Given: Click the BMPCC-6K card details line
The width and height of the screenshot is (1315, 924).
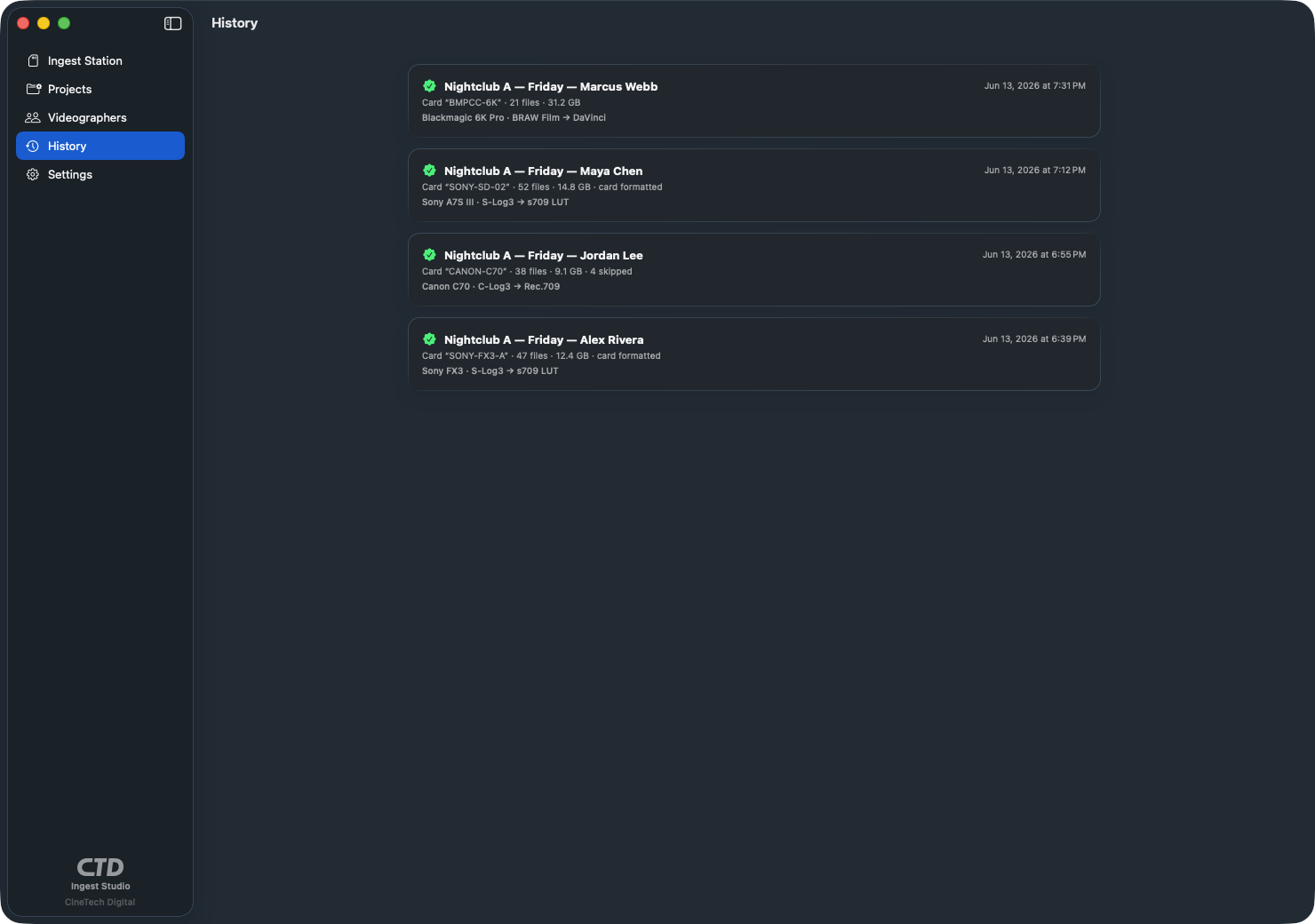Looking at the screenshot, I should (501, 103).
